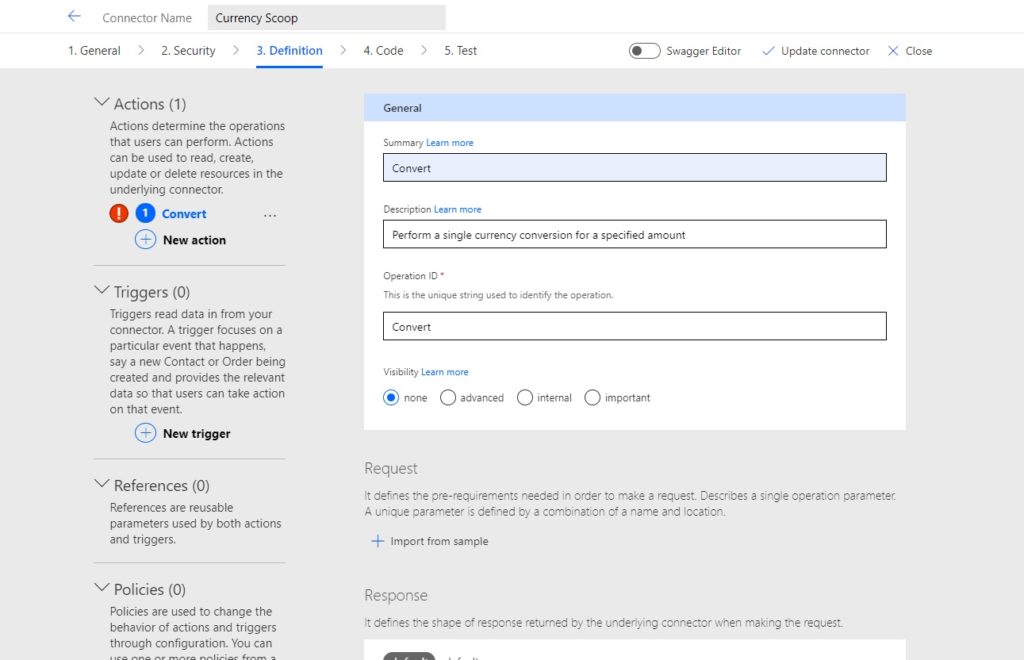This screenshot has width=1024, height=660.
Task: Click the Update connector checkmark icon
Action: [769, 51]
